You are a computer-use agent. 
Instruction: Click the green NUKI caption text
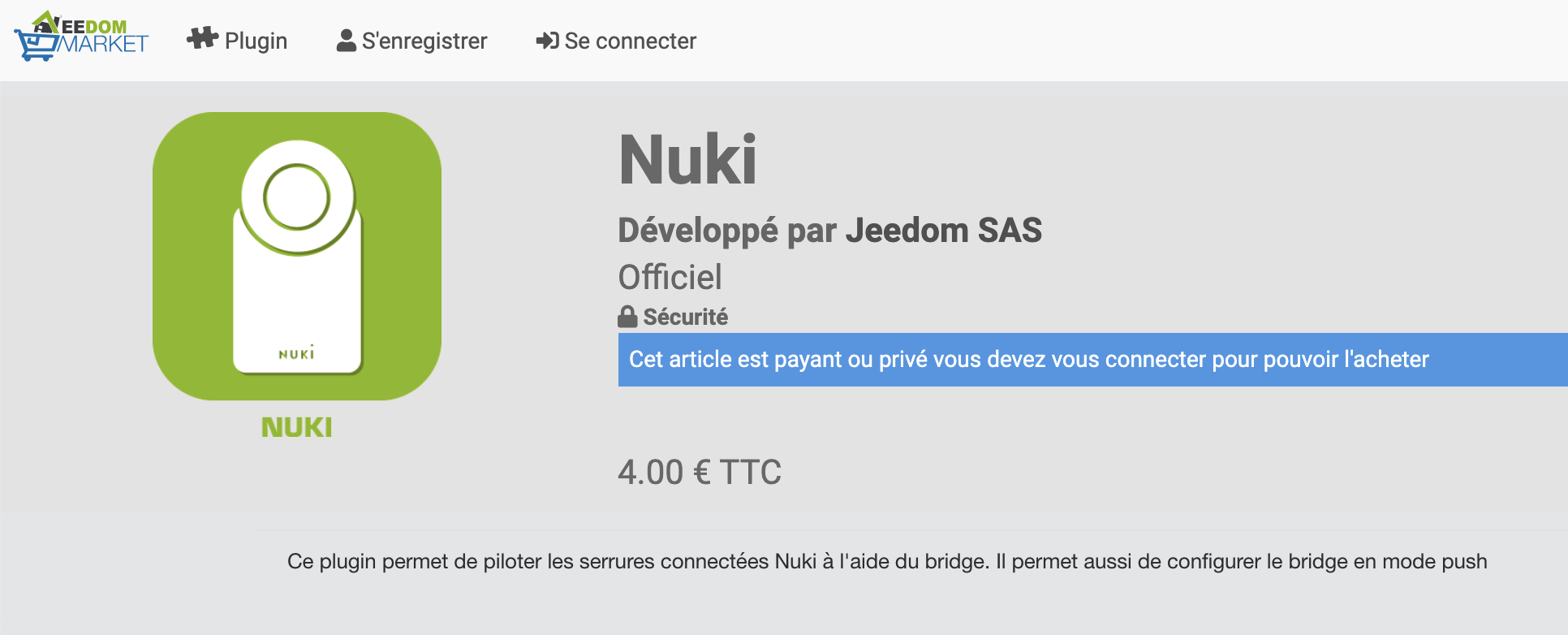pos(297,427)
